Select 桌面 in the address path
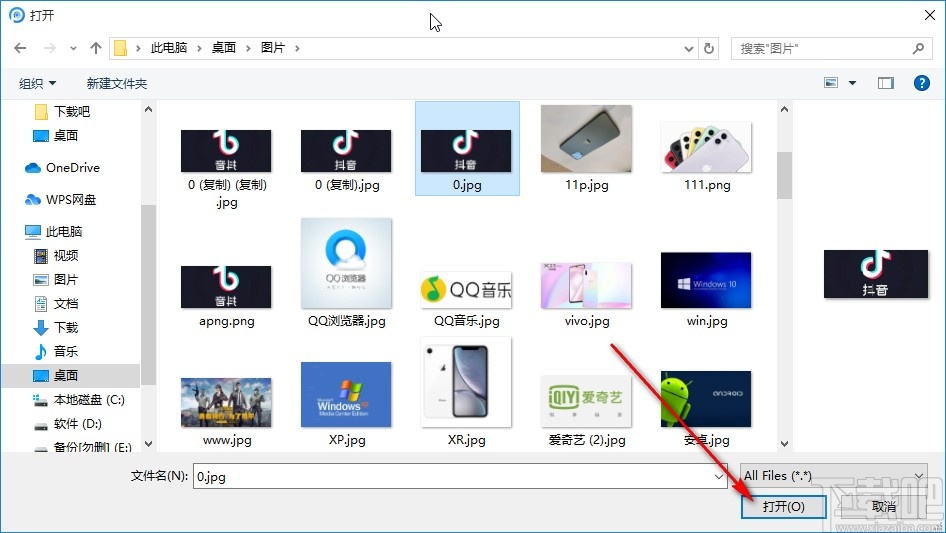Image resolution: width=946 pixels, height=533 pixels. click(x=224, y=48)
